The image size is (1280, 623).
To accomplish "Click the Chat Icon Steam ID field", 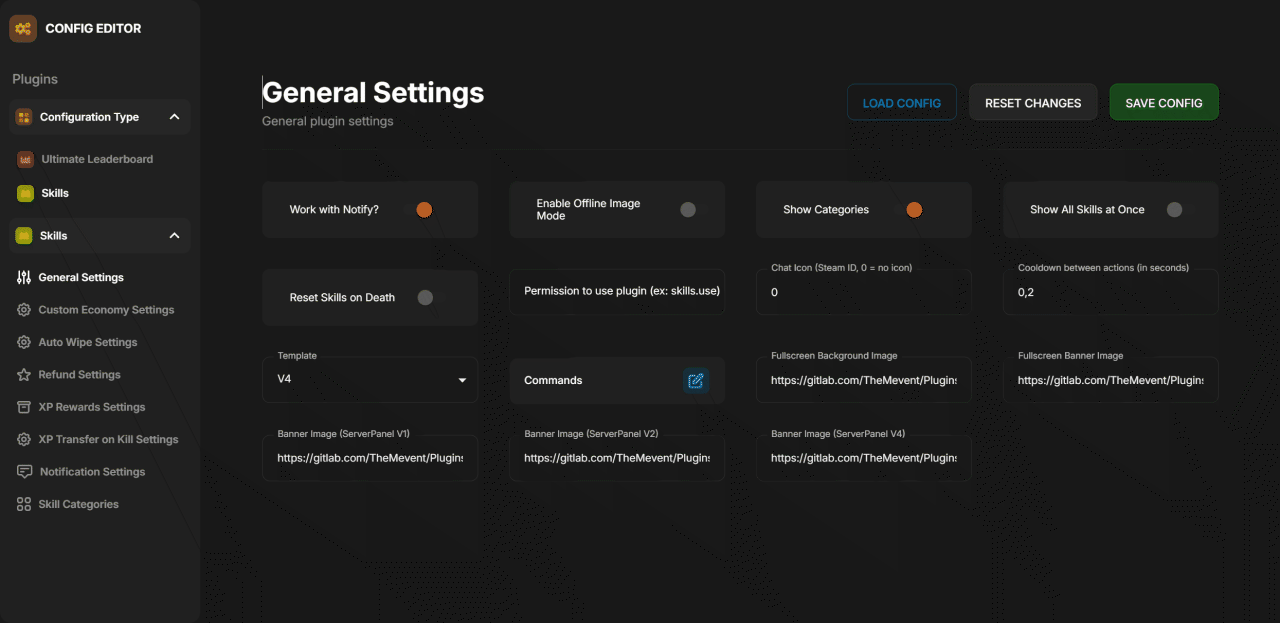I will [863, 293].
